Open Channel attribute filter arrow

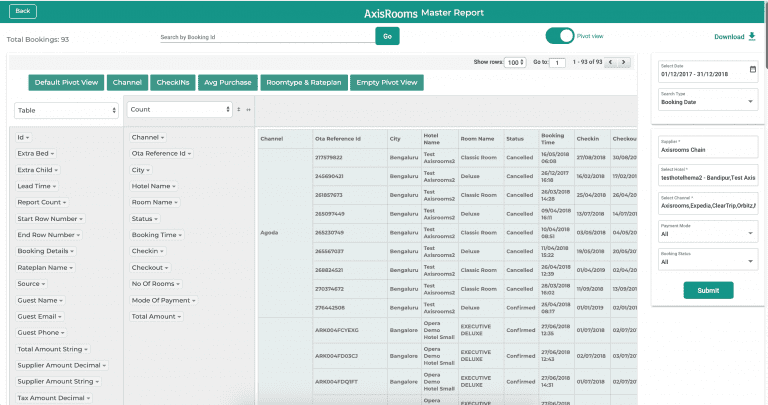[x=162, y=137]
